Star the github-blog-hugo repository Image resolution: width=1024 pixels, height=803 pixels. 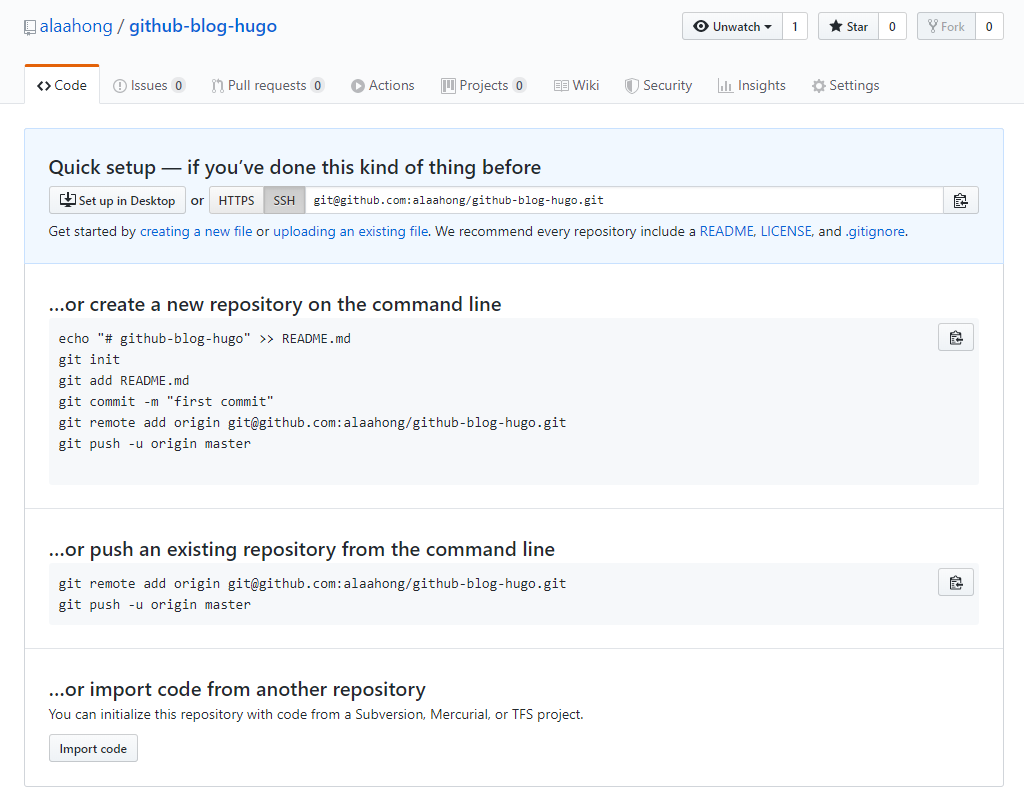[848, 27]
